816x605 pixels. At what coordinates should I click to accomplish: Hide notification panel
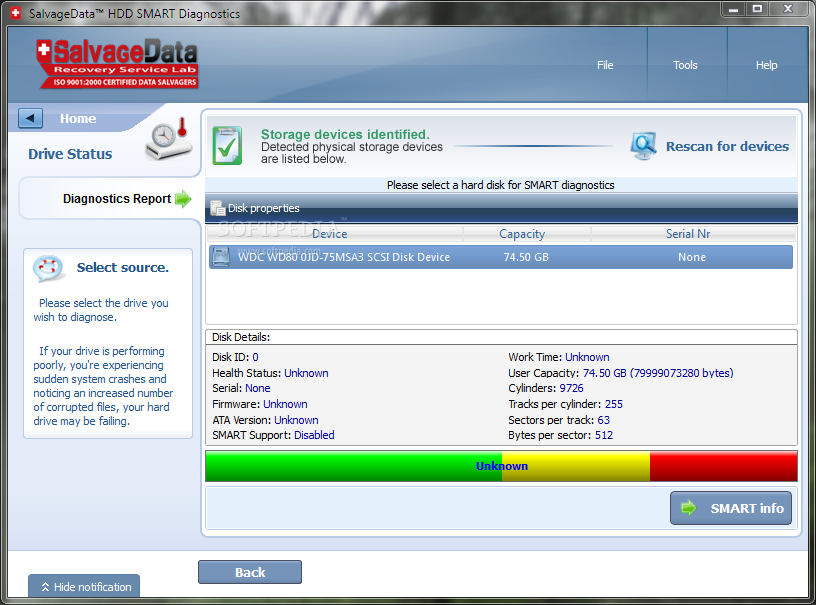tap(84, 586)
